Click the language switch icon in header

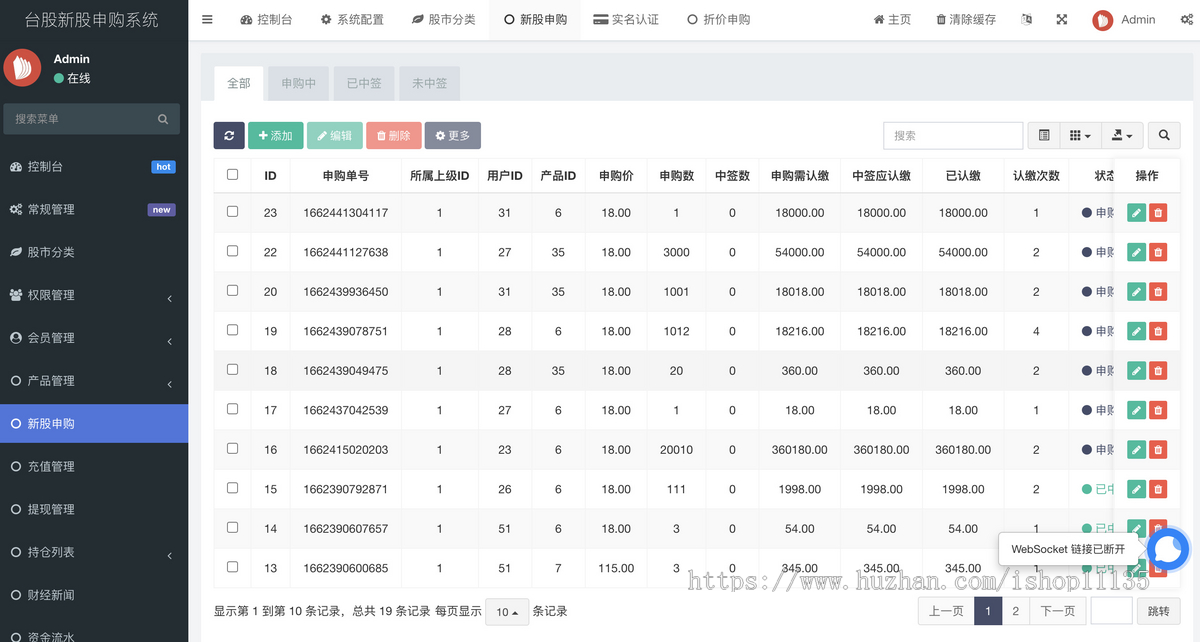tap(1026, 19)
